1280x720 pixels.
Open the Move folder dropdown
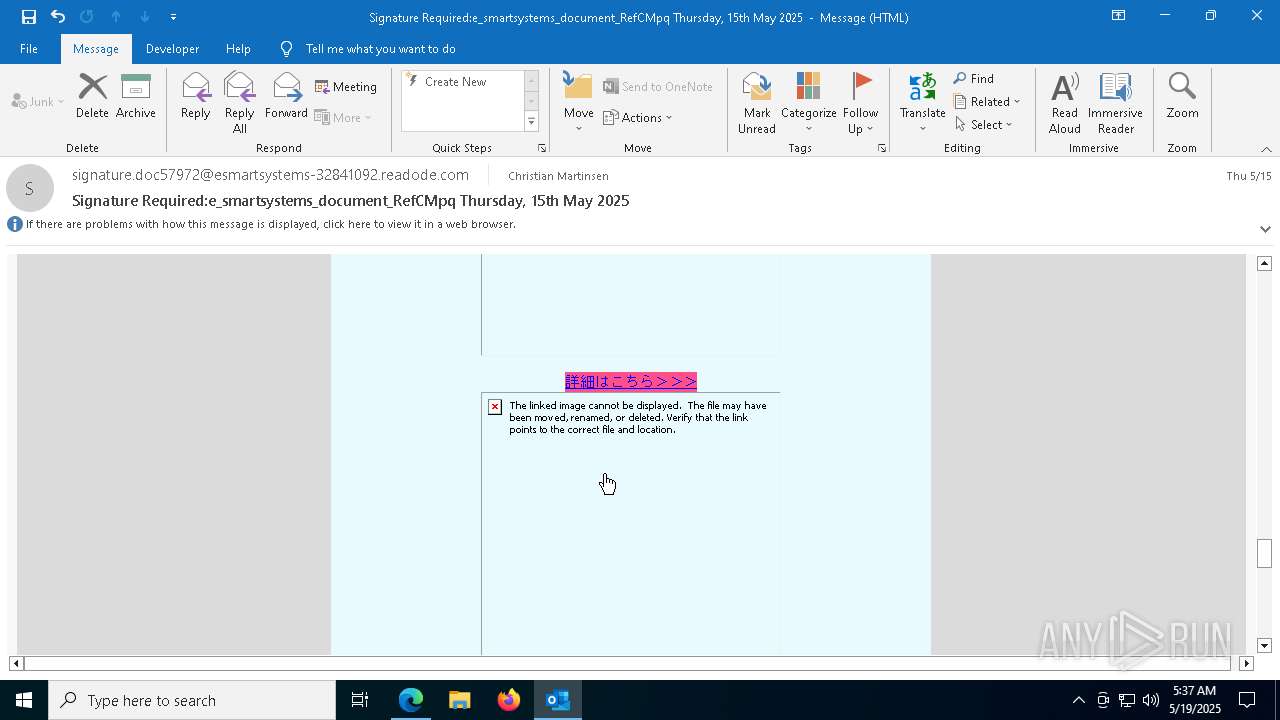coord(578,103)
